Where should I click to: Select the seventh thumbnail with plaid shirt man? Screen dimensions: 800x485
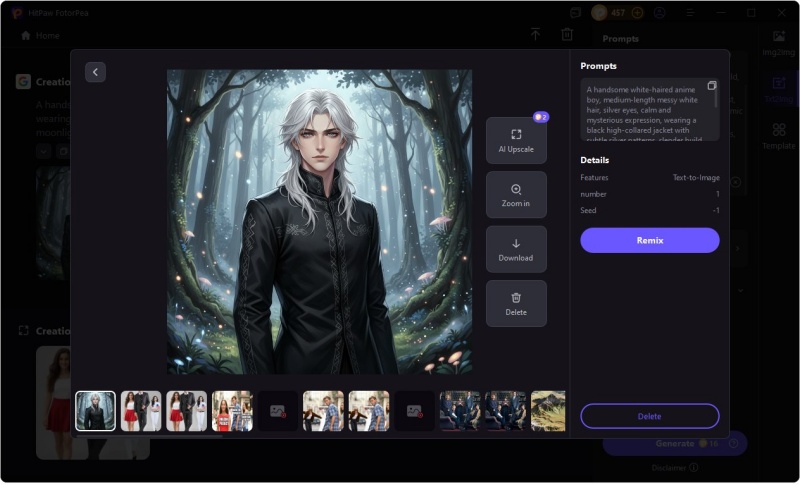tap(369, 411)
